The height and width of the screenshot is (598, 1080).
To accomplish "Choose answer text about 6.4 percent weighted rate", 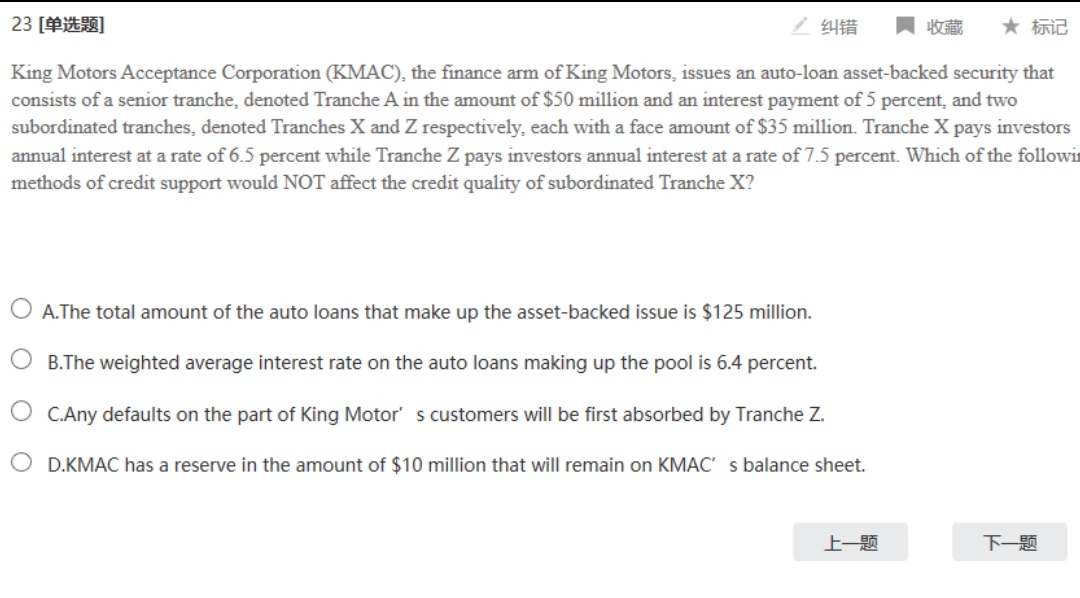I will pyautogui.click(x=432, y=362).
